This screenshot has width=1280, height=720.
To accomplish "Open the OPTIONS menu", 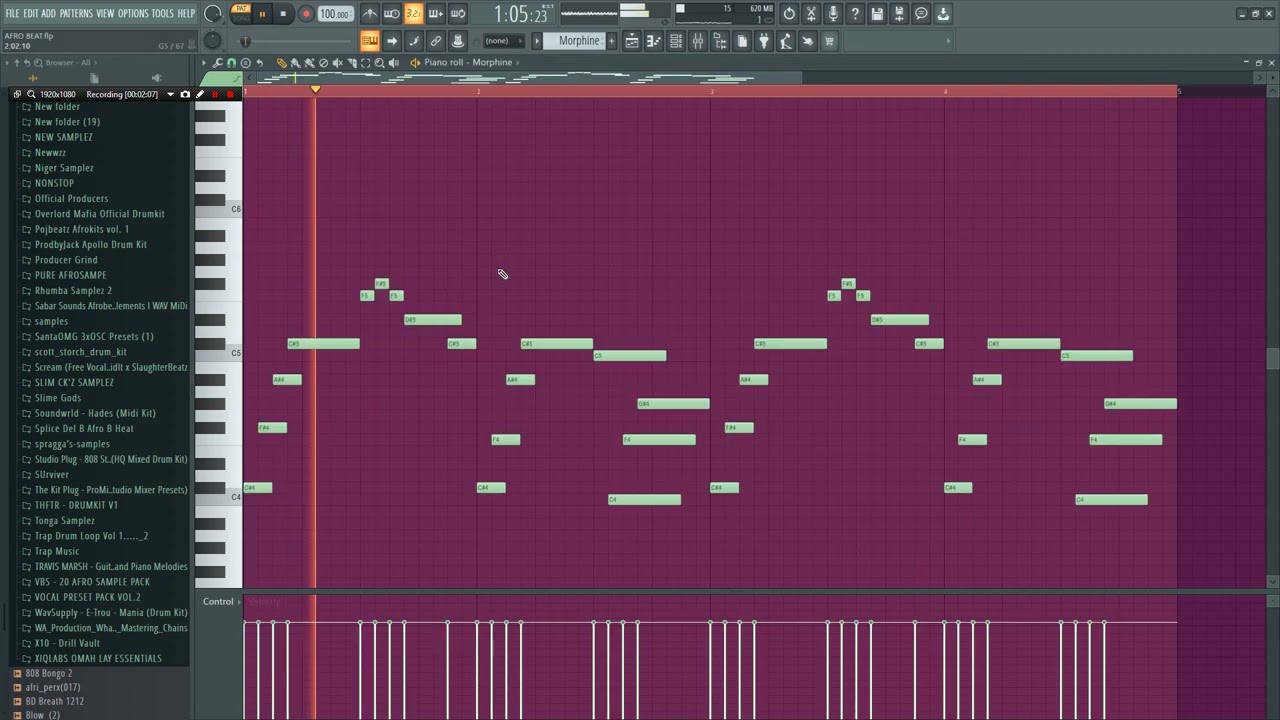I will [x=133, y=13].
